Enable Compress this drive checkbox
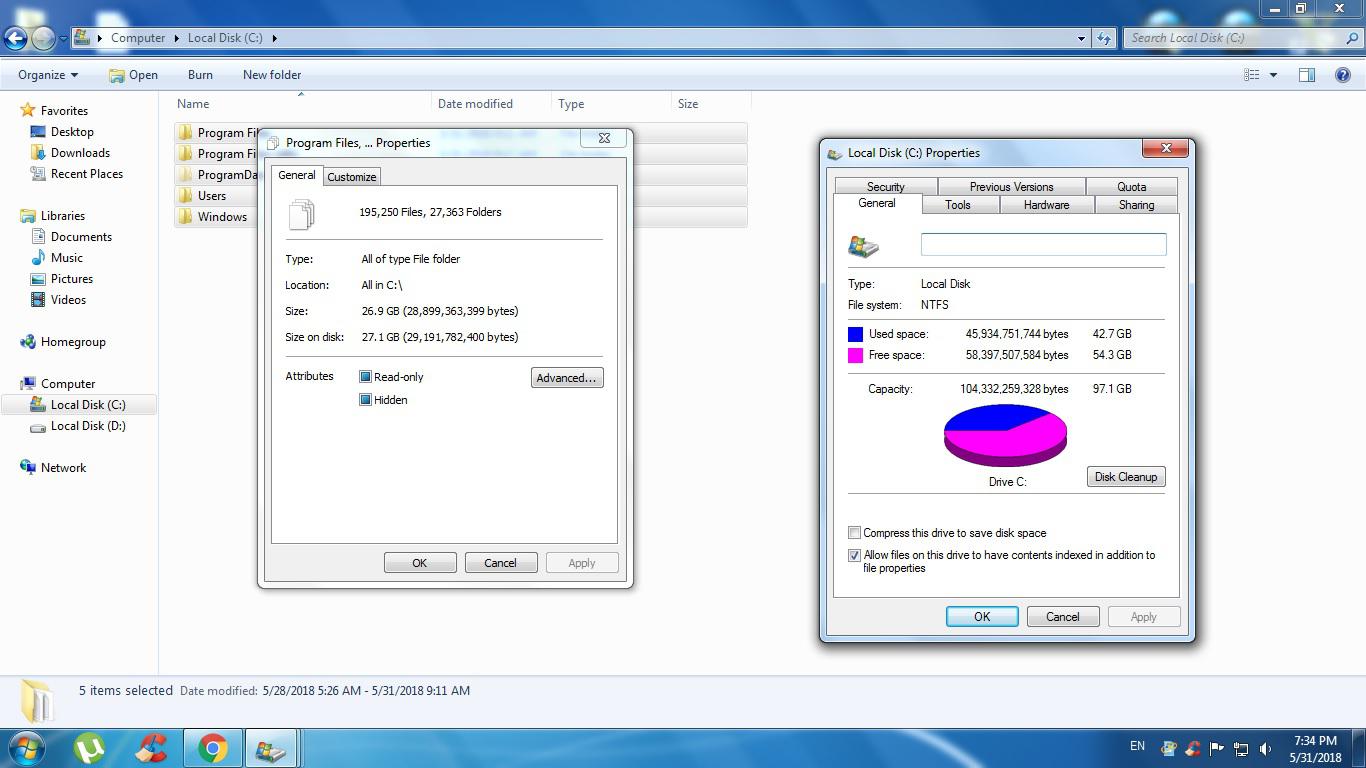The width and height of the screenshot is (1366, 768). (854, 533)
